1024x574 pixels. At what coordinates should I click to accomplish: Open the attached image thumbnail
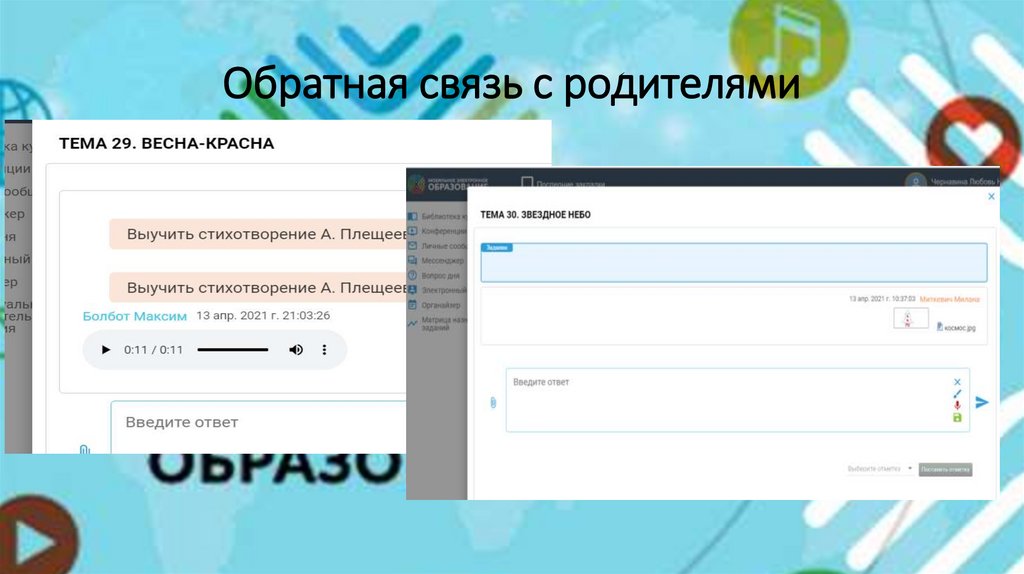click(x=910, y=319)
